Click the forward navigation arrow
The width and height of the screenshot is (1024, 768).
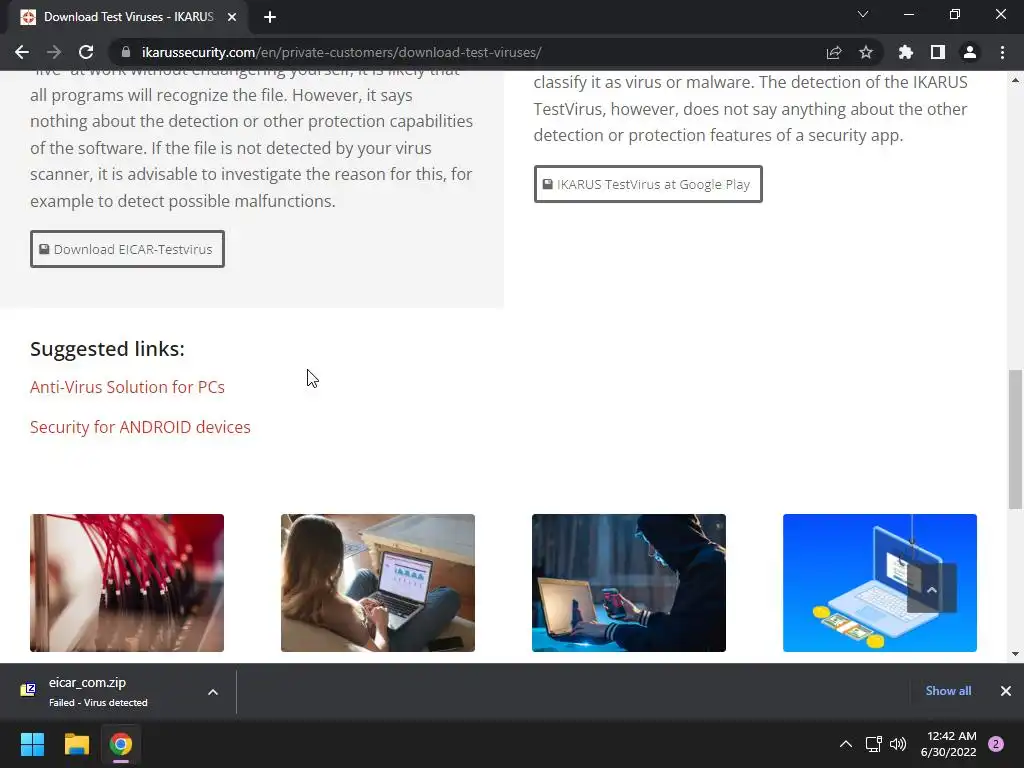point(54,52)
